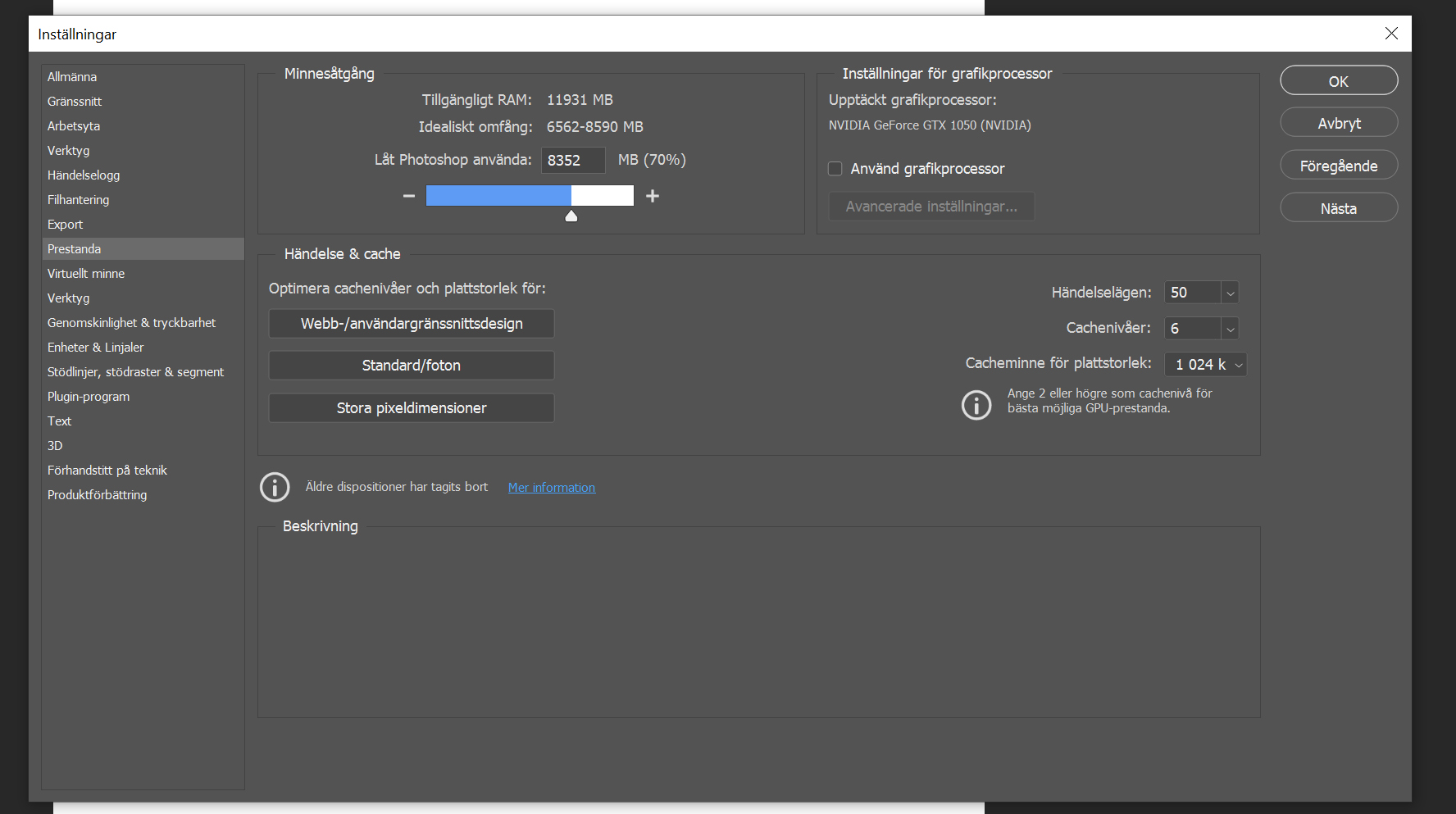The image size is (1456, 814).
Task: Apply the Standard/foton optimization preset
Action: click(x=411, y=365)
